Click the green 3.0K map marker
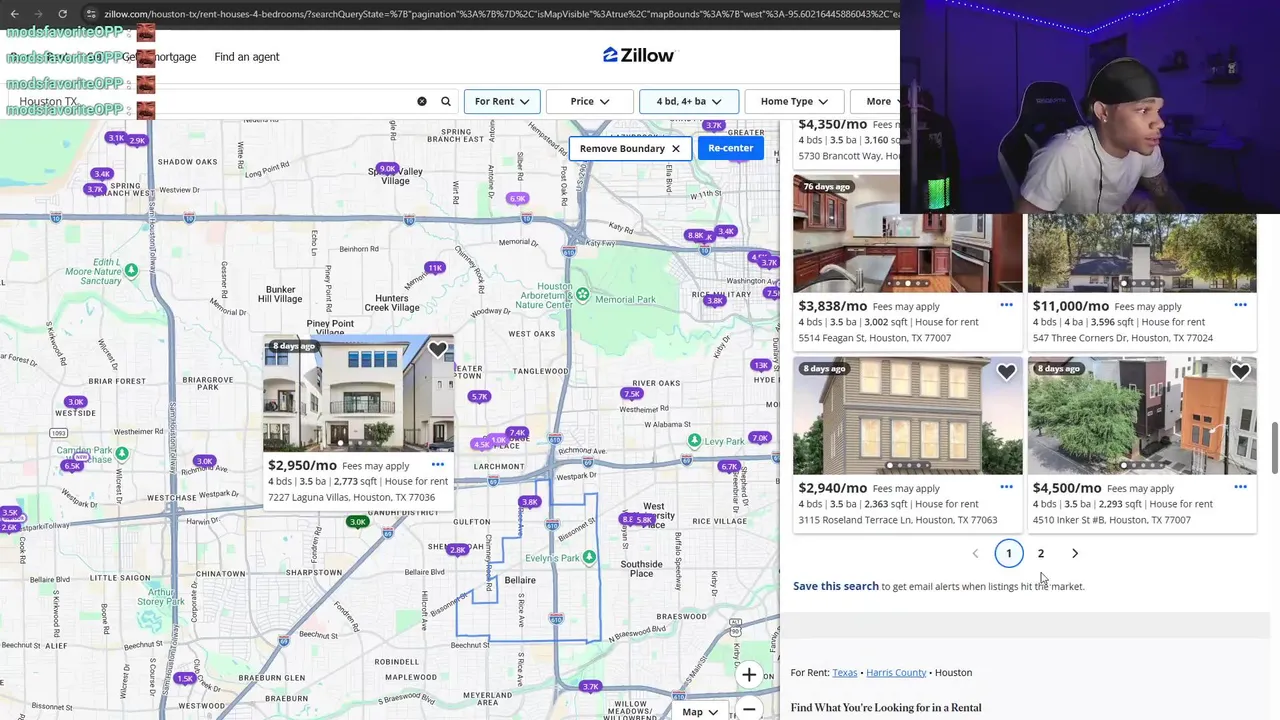Image resolution: width=1280 pixels, height=720 pixels. [x=357, y=521]
